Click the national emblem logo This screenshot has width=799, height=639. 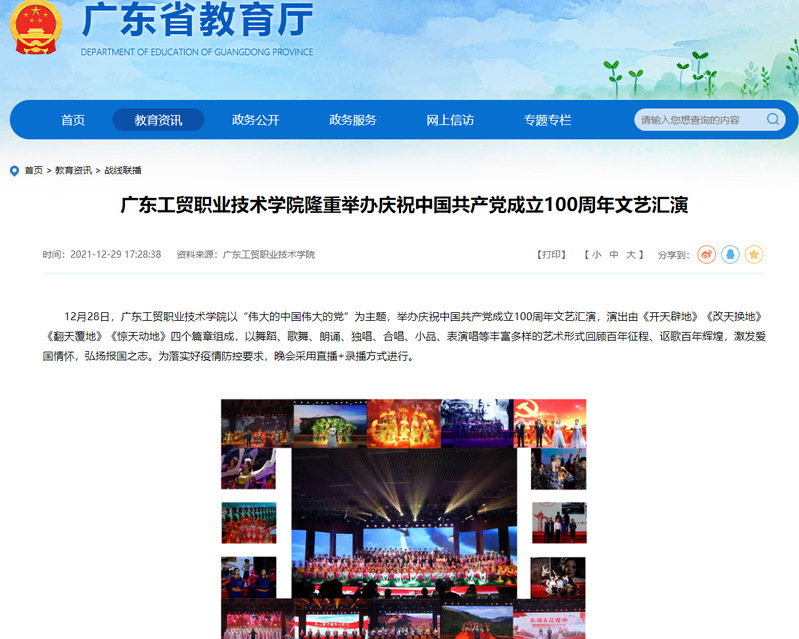(x=35, y=28)
